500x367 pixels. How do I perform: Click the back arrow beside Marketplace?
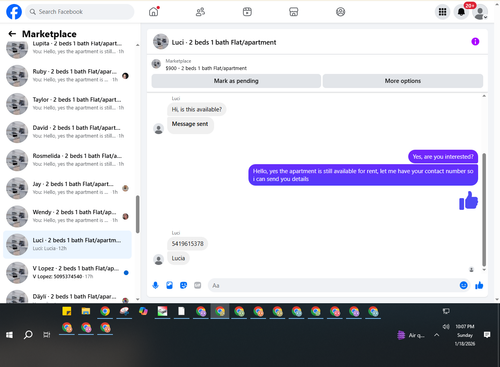pyautogui.click(x=12, y=34)
